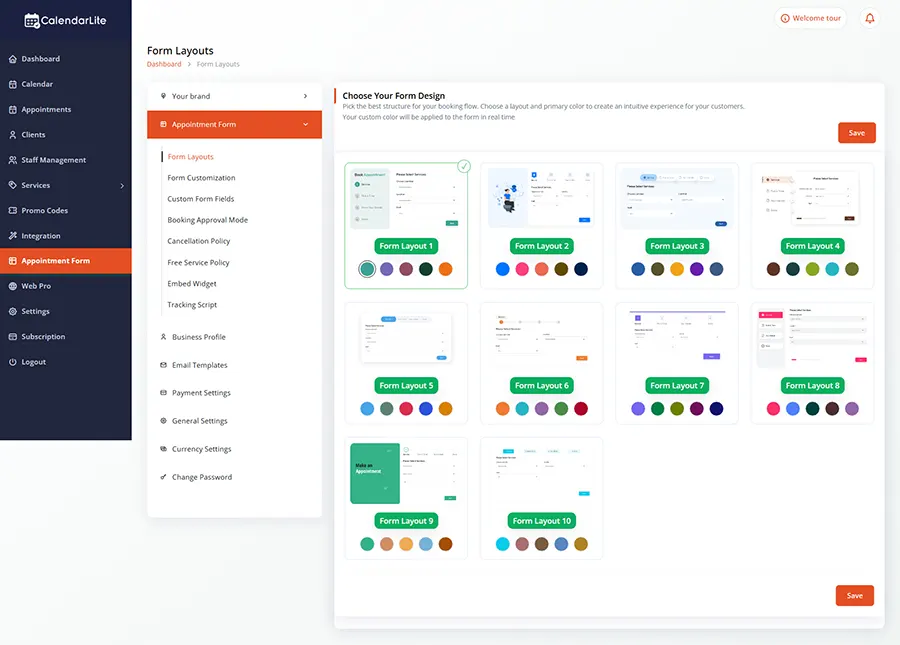900x645 pixels.
Task: Open Appointment Form in main sidebar
Action: pos(65,261)
